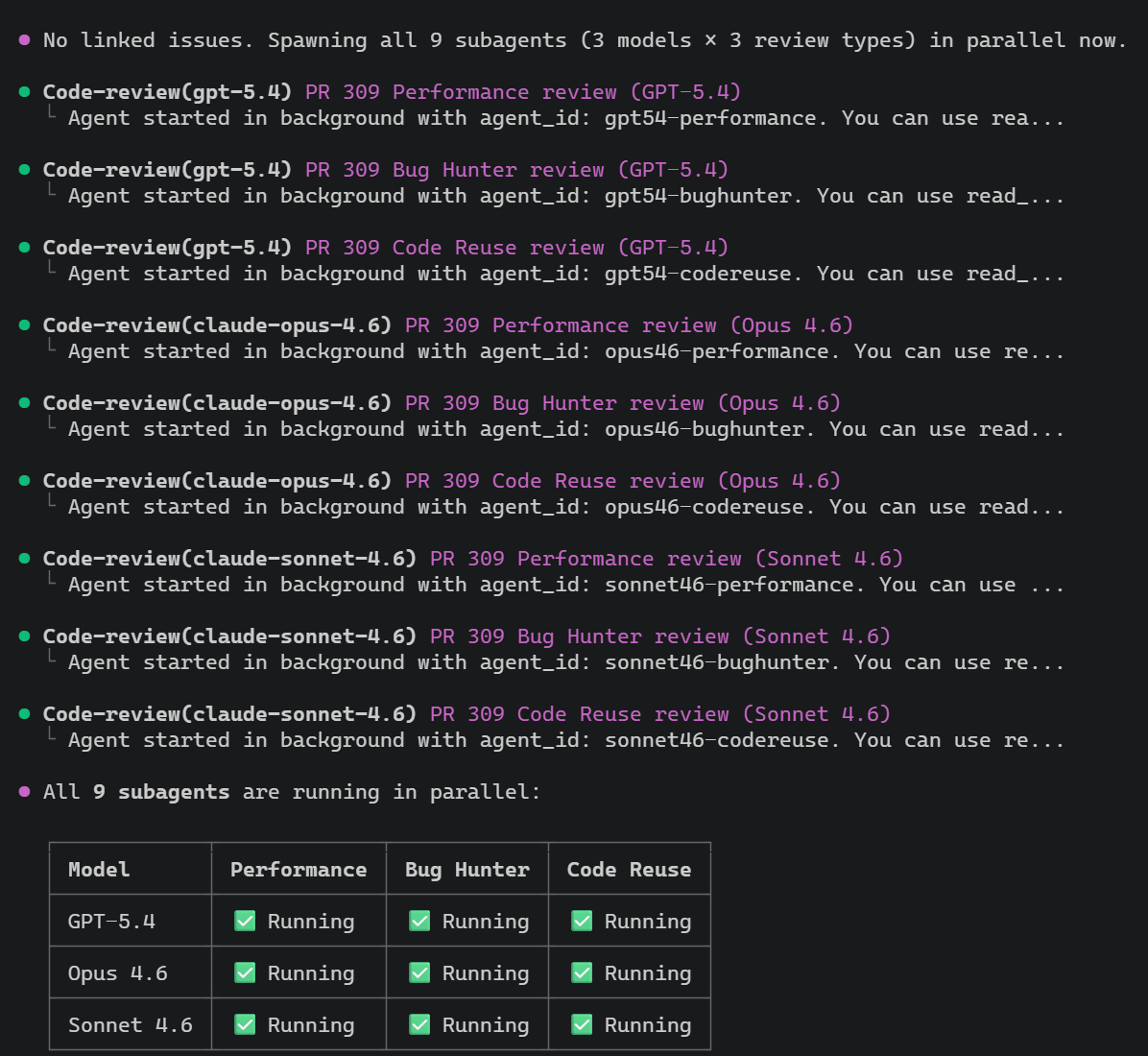Viewport: 1148px width, 1056px height.
Task: Click purple bullet beside 'No linked issues' message
Action: (x=24, y=40)
